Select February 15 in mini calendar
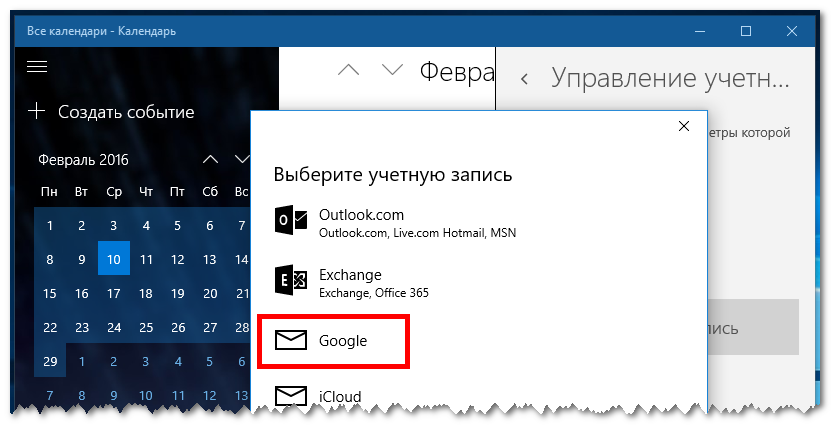The width and height of the screenshot is (831, 431). 50,293
